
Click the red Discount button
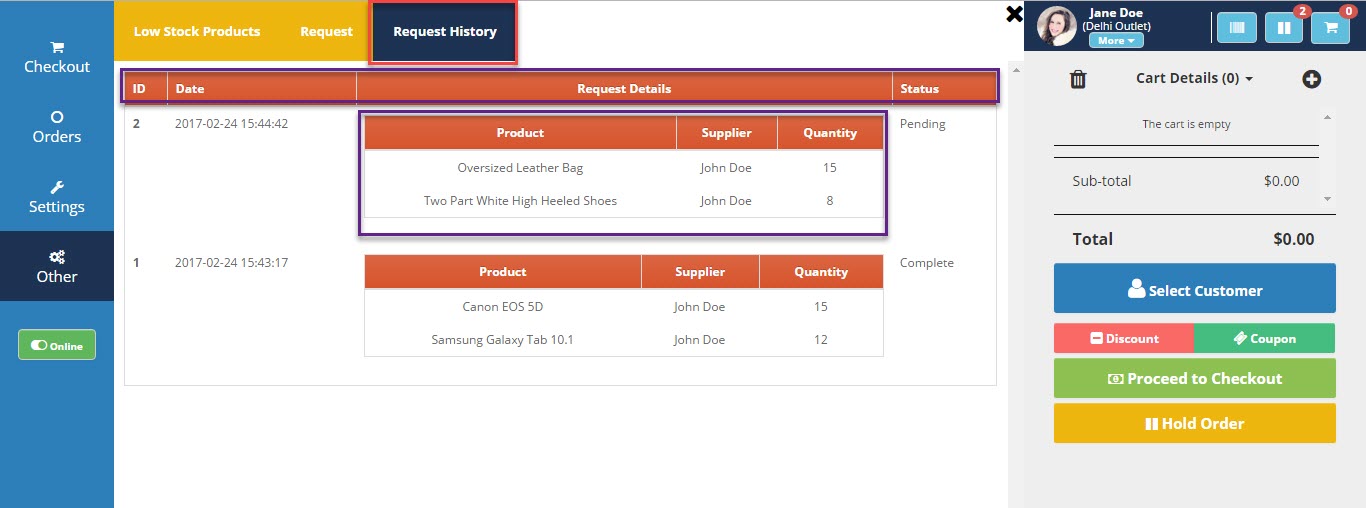(1124, 339)
